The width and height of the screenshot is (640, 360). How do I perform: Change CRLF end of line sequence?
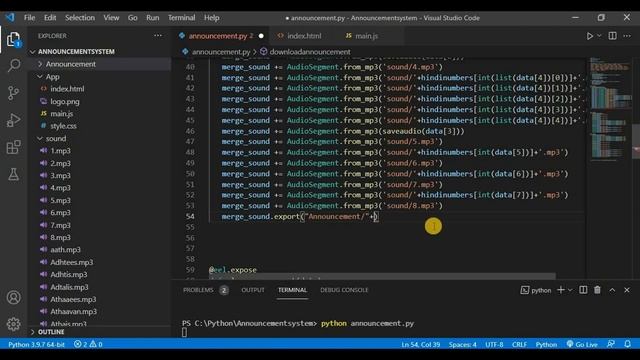click(x=519, y=344)
